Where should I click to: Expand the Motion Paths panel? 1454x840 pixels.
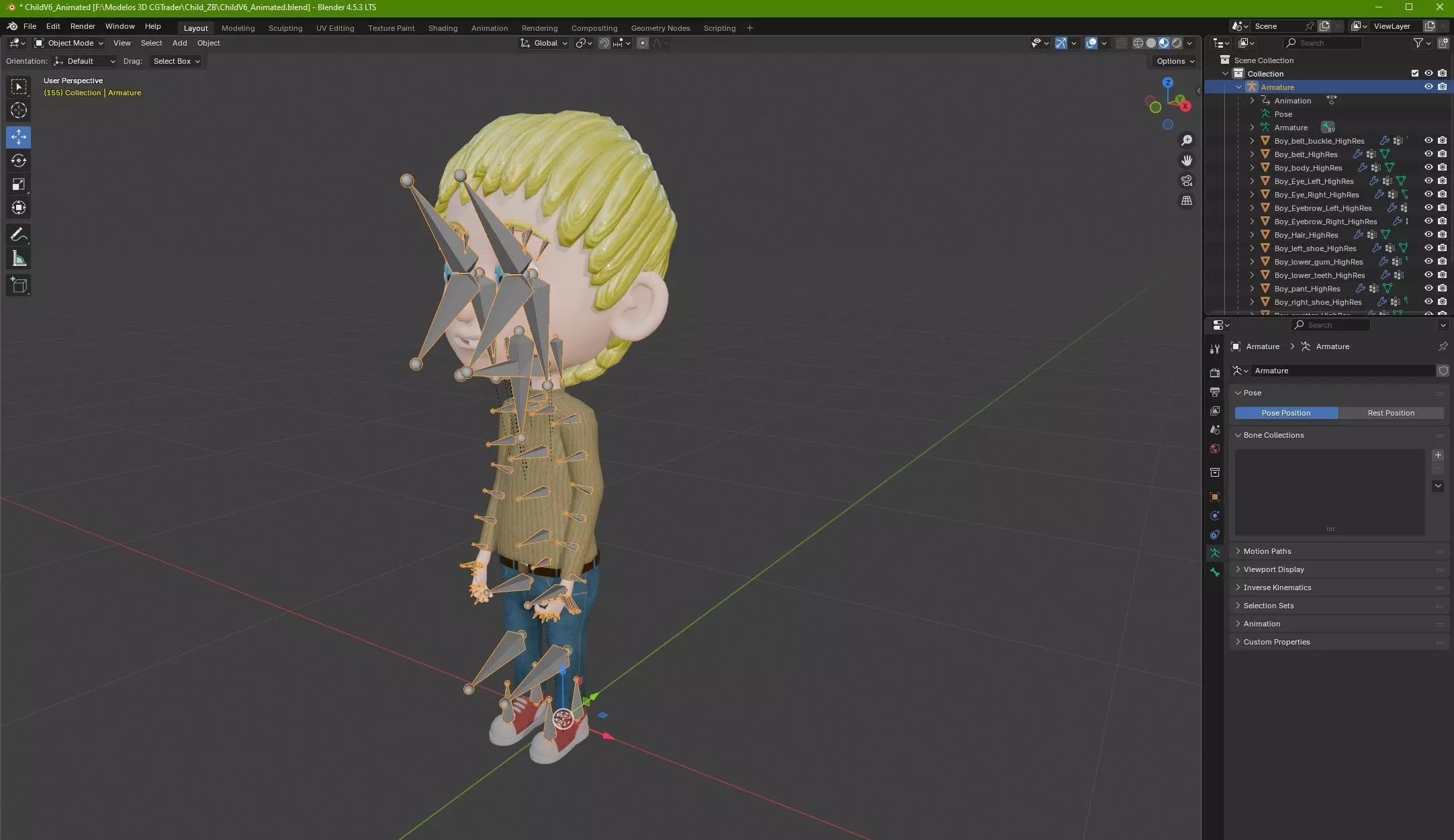(1339, 551)
